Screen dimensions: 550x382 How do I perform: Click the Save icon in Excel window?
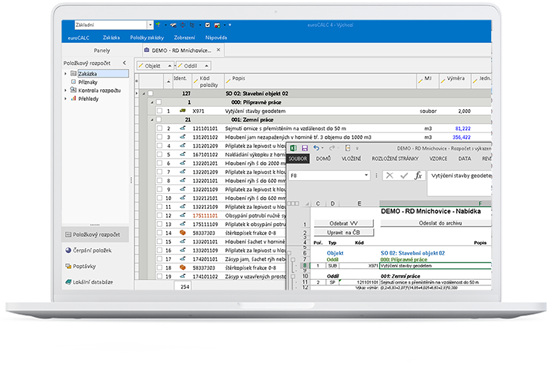pyautogui.click(x=304, y=148)
